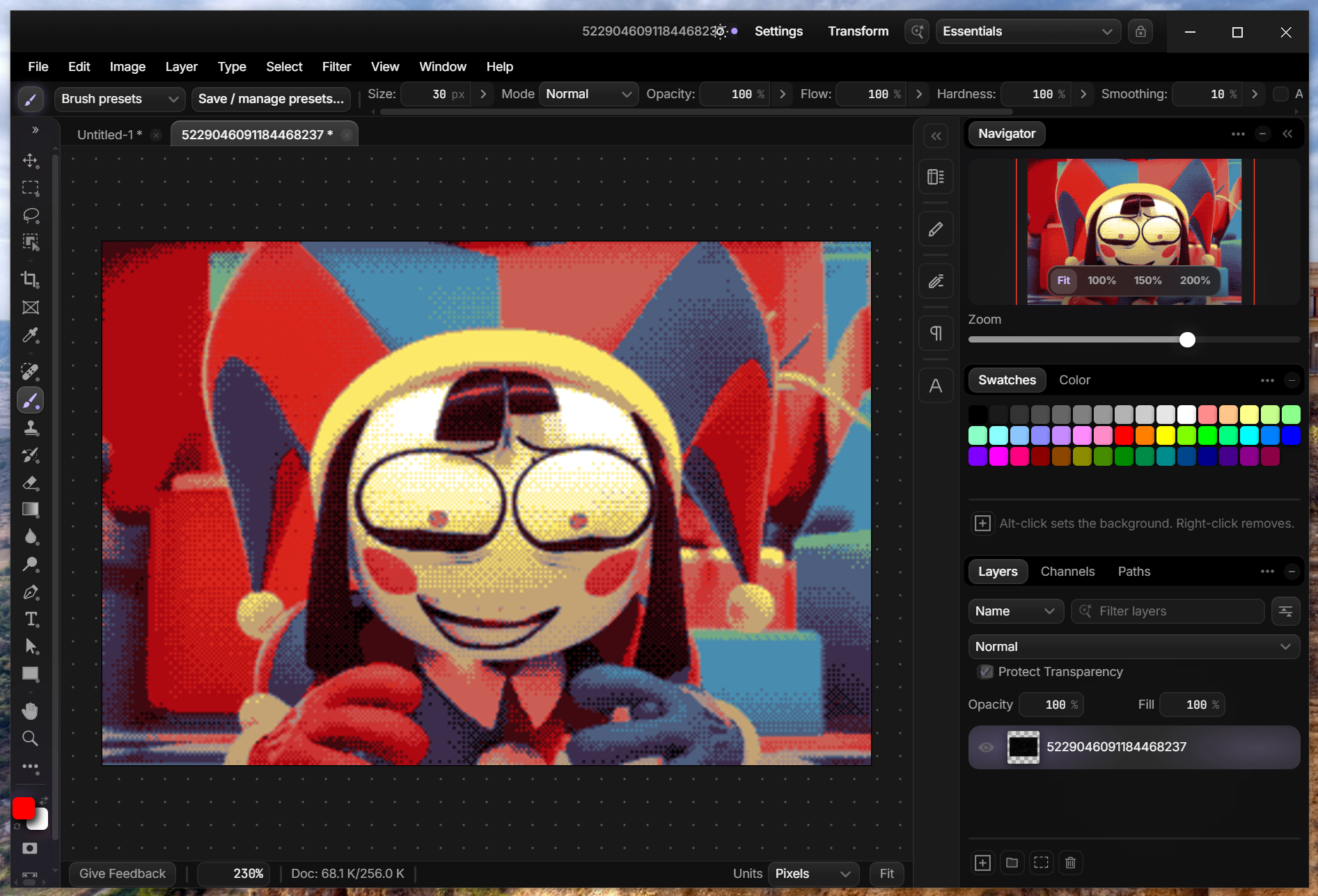Image resolution: width=1318 pixels, height=896 pixels.
Task: Open Units Pixels dropdown
Action: coord(813,874)
